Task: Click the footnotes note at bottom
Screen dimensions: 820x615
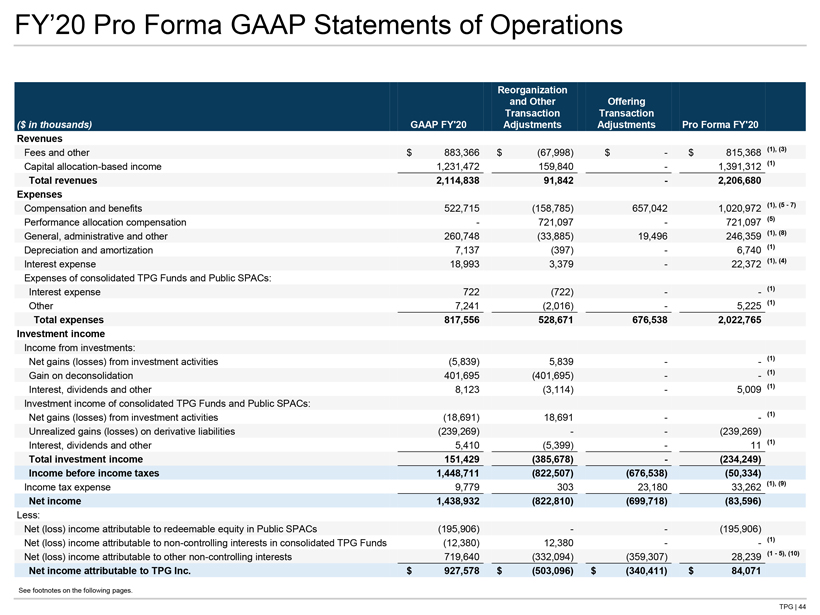Action: pos(75,591)
